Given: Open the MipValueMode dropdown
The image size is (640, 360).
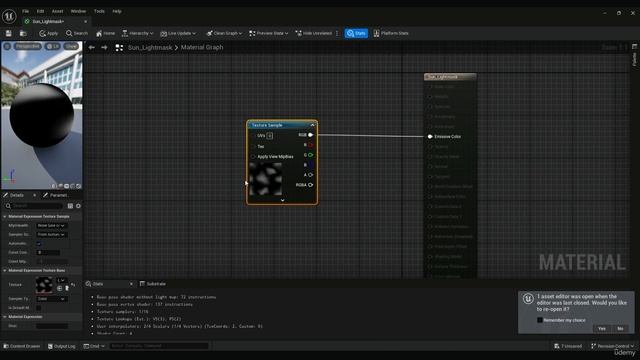Looking at the screenshot, I should point(51,225).
